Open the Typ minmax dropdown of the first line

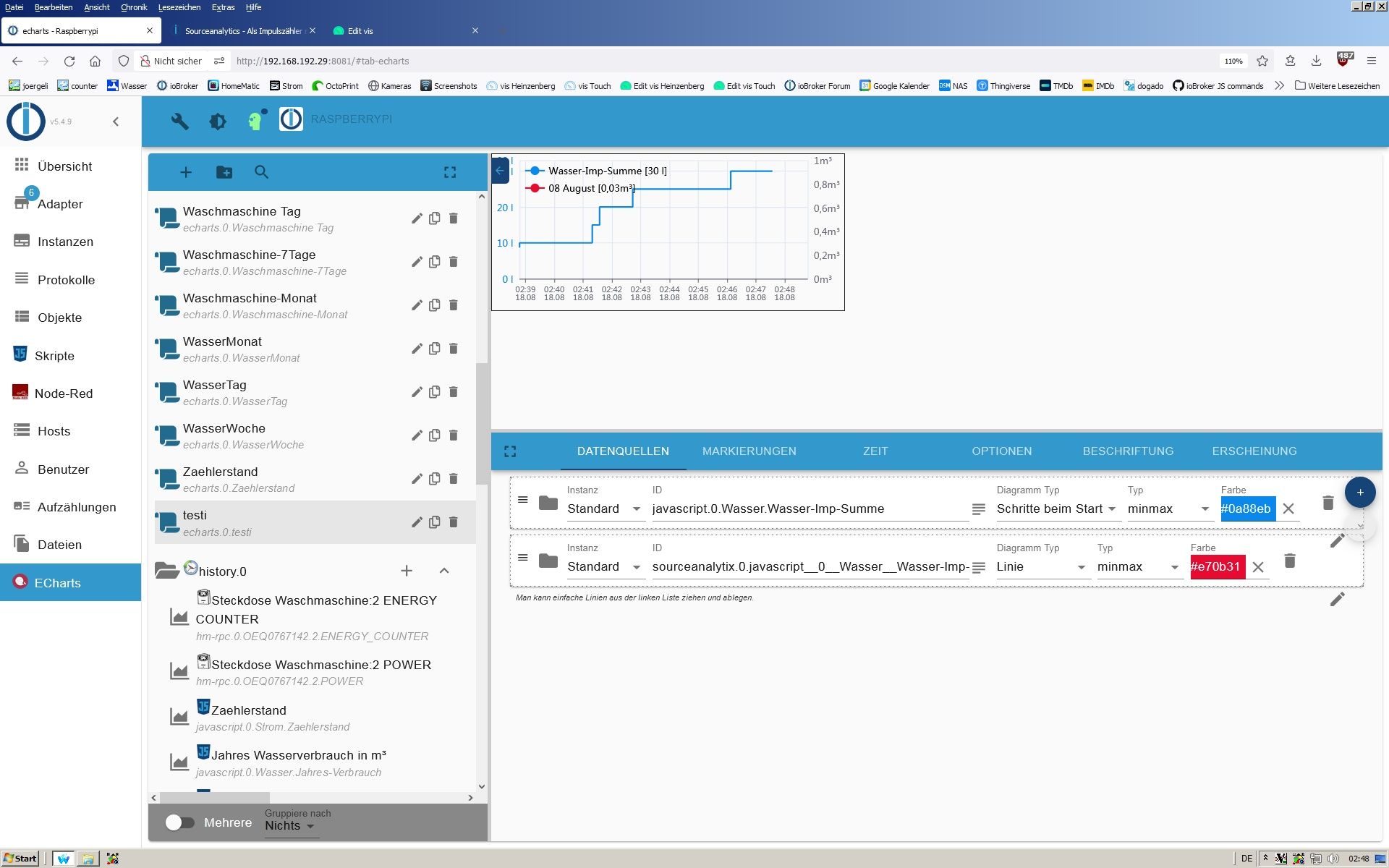click(x=1168, y=509)
